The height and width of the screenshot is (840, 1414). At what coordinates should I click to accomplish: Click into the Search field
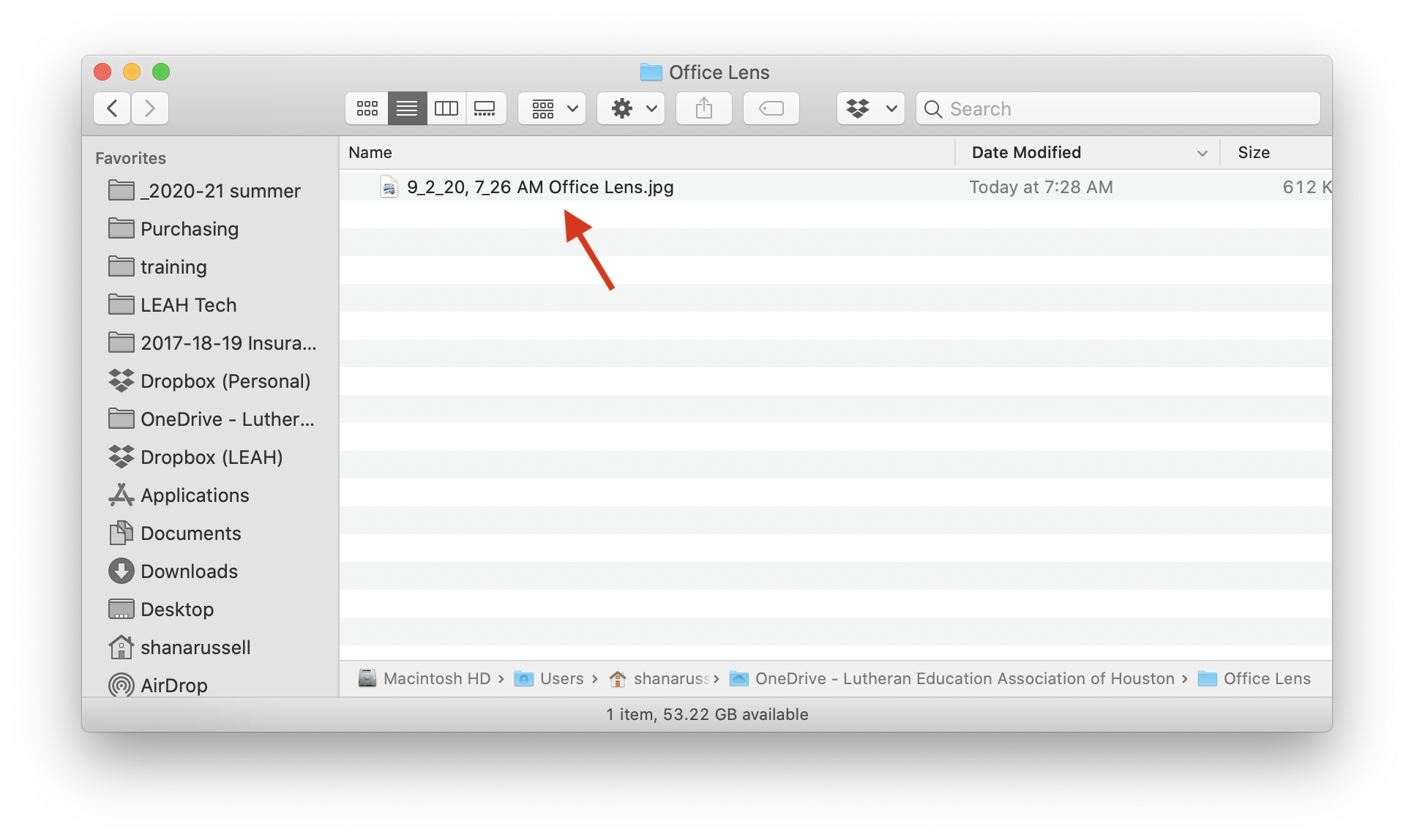pyautogui.click(x=1118, y=108)
